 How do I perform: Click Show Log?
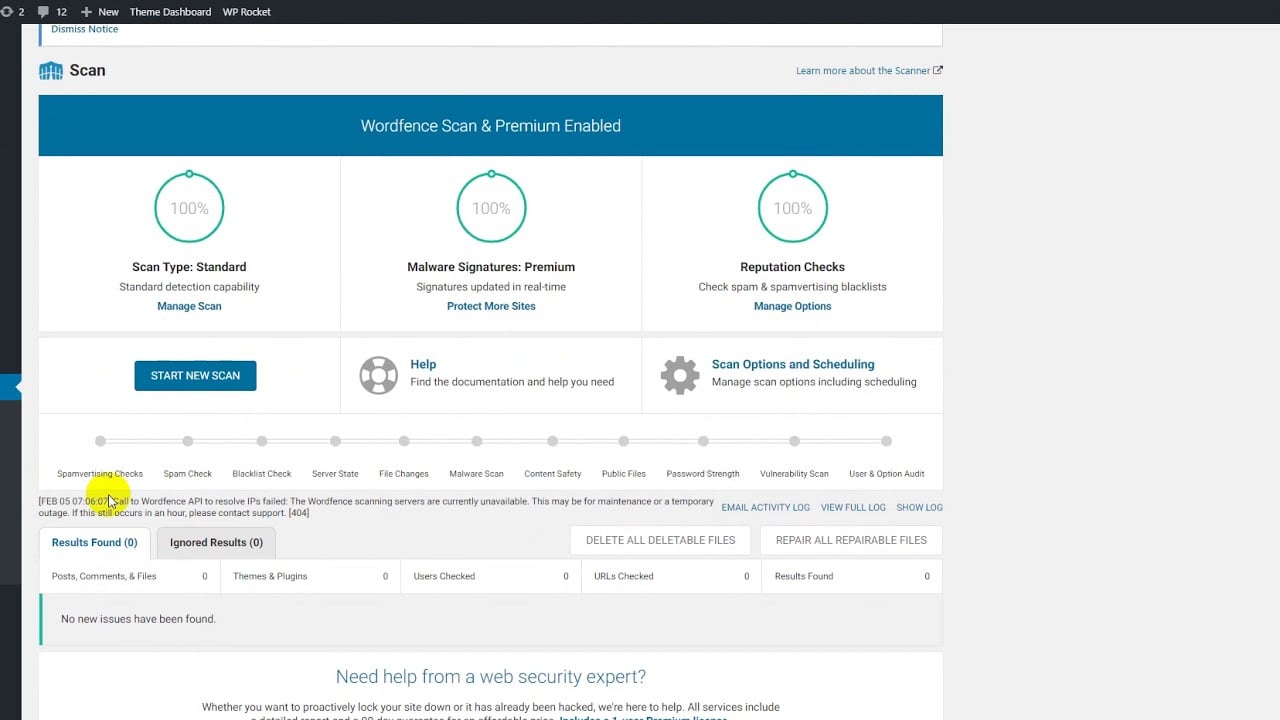[919, 508]
